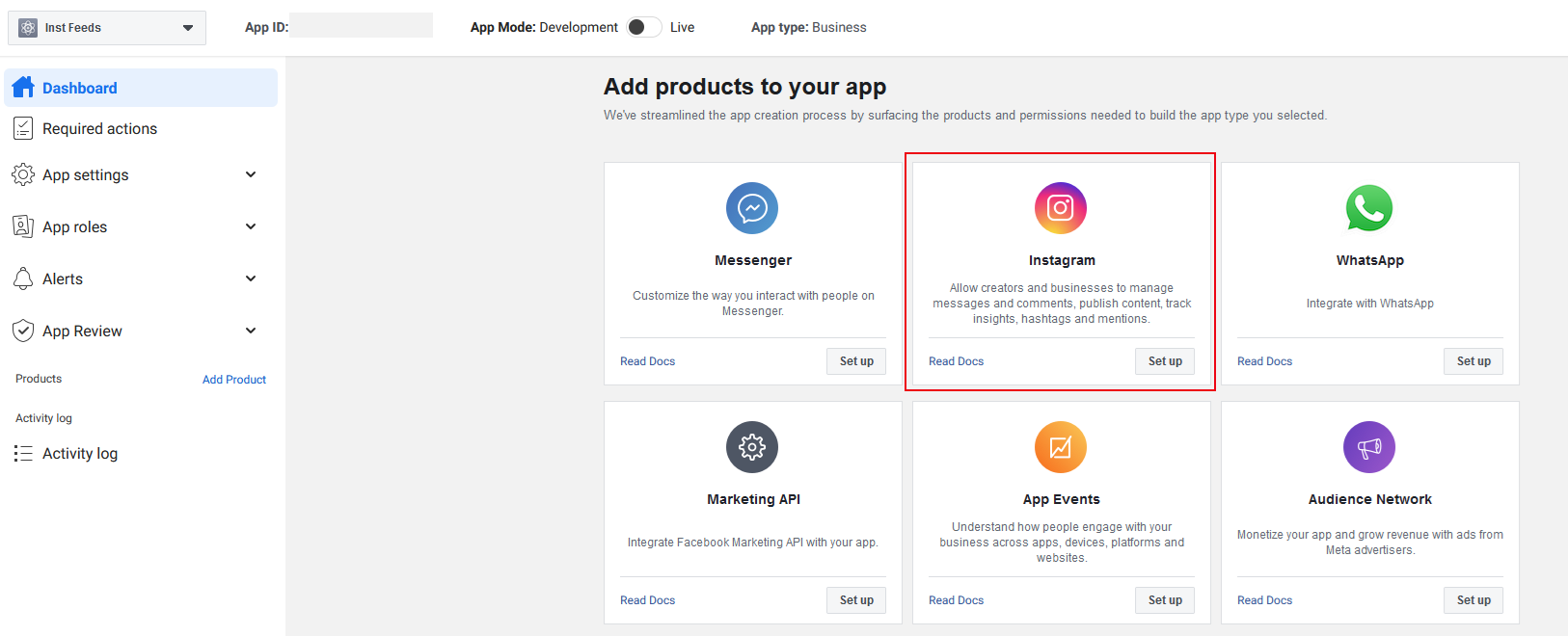Click the Dashboard home icon
Viewport: 1568px width, 636px height.
(23, 88)
